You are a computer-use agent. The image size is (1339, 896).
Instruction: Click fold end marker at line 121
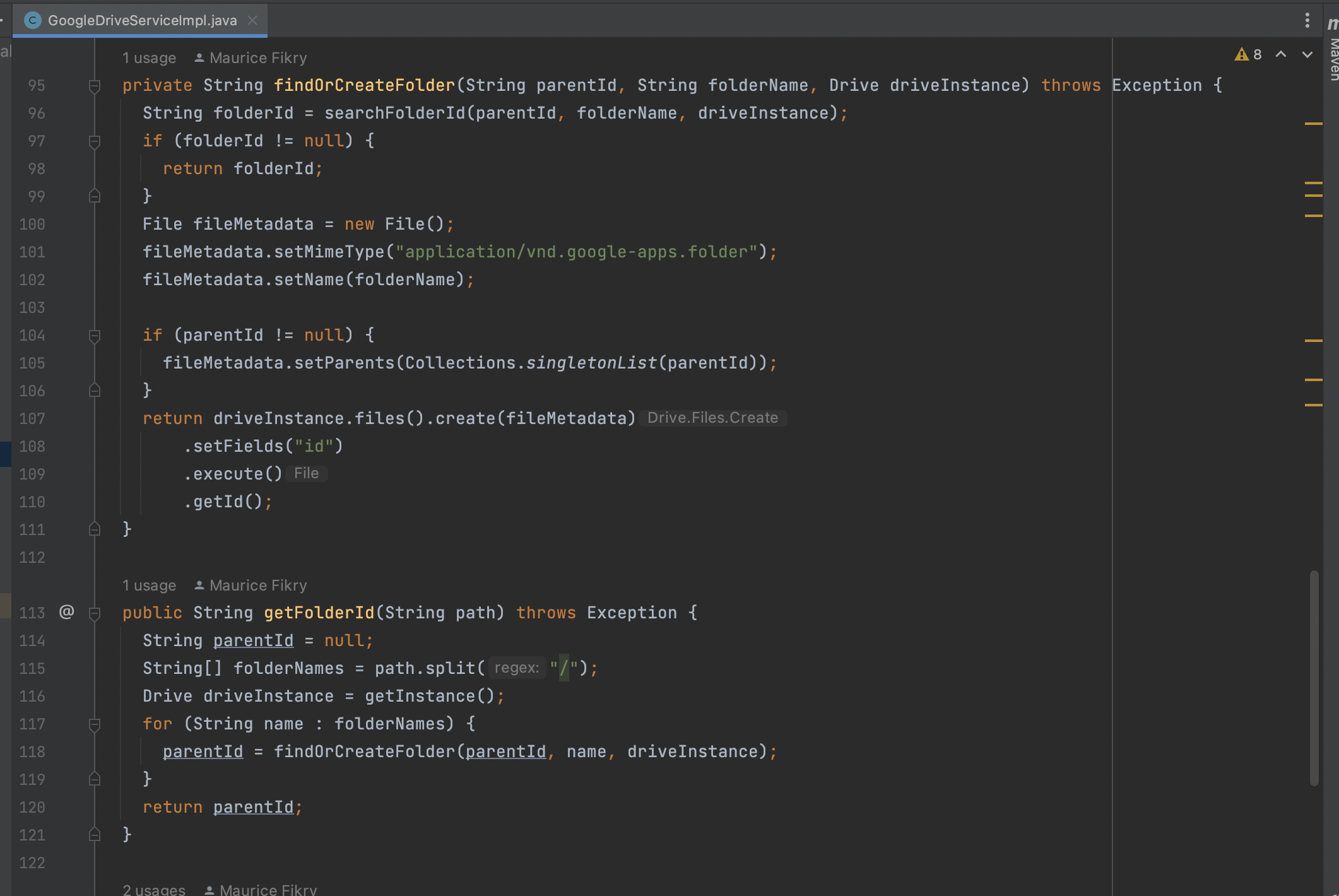click(x=95, y=835)
